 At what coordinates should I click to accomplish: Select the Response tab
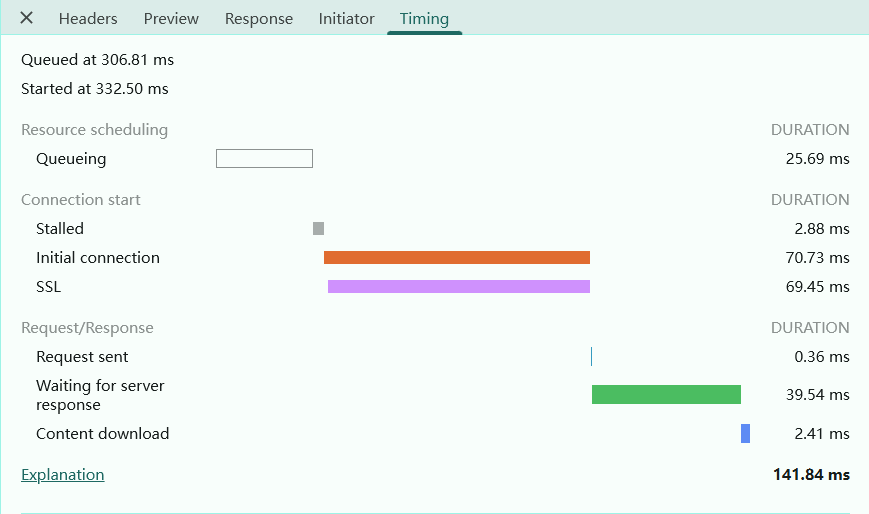(x=259, y=18)
